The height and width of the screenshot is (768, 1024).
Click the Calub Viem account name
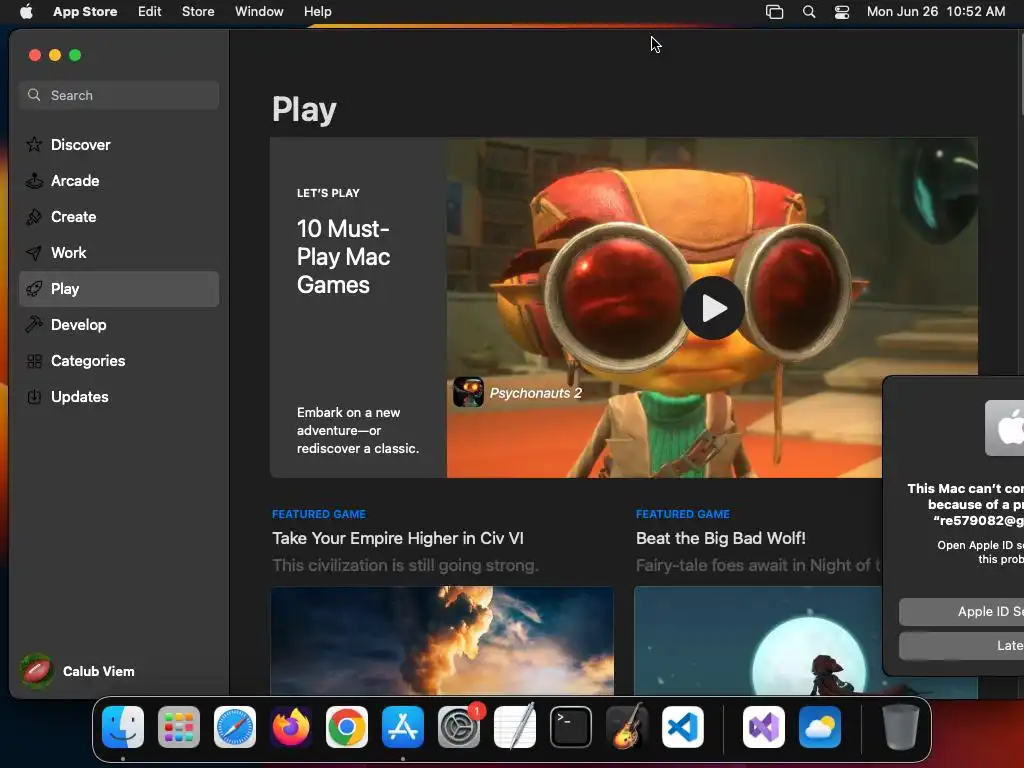pos(99,671)
